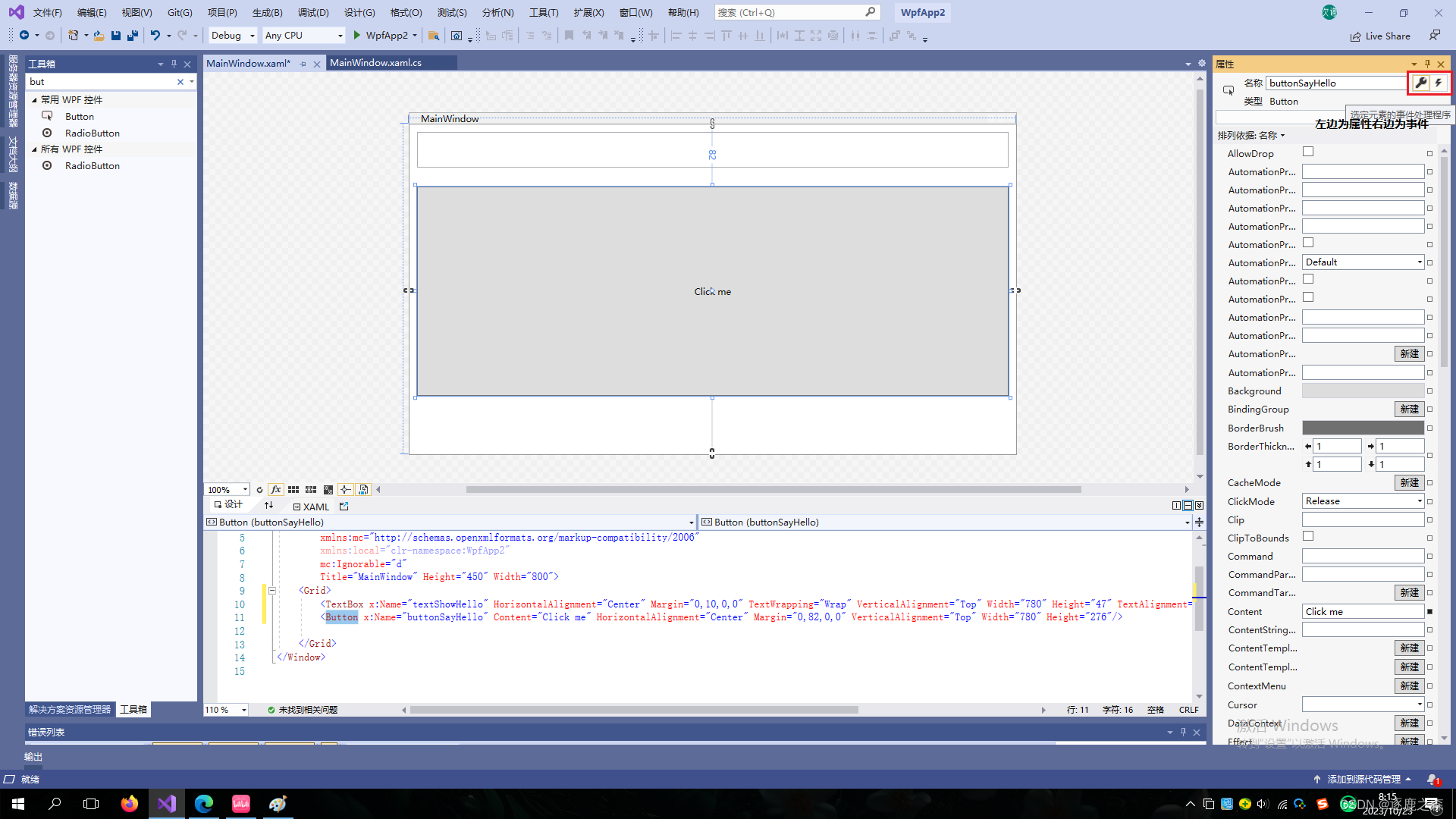Toggle the AutomationProperties checkbox above the Default dropdown
This screenshot has height=819, width=1456.
[x=1308, y=243]
